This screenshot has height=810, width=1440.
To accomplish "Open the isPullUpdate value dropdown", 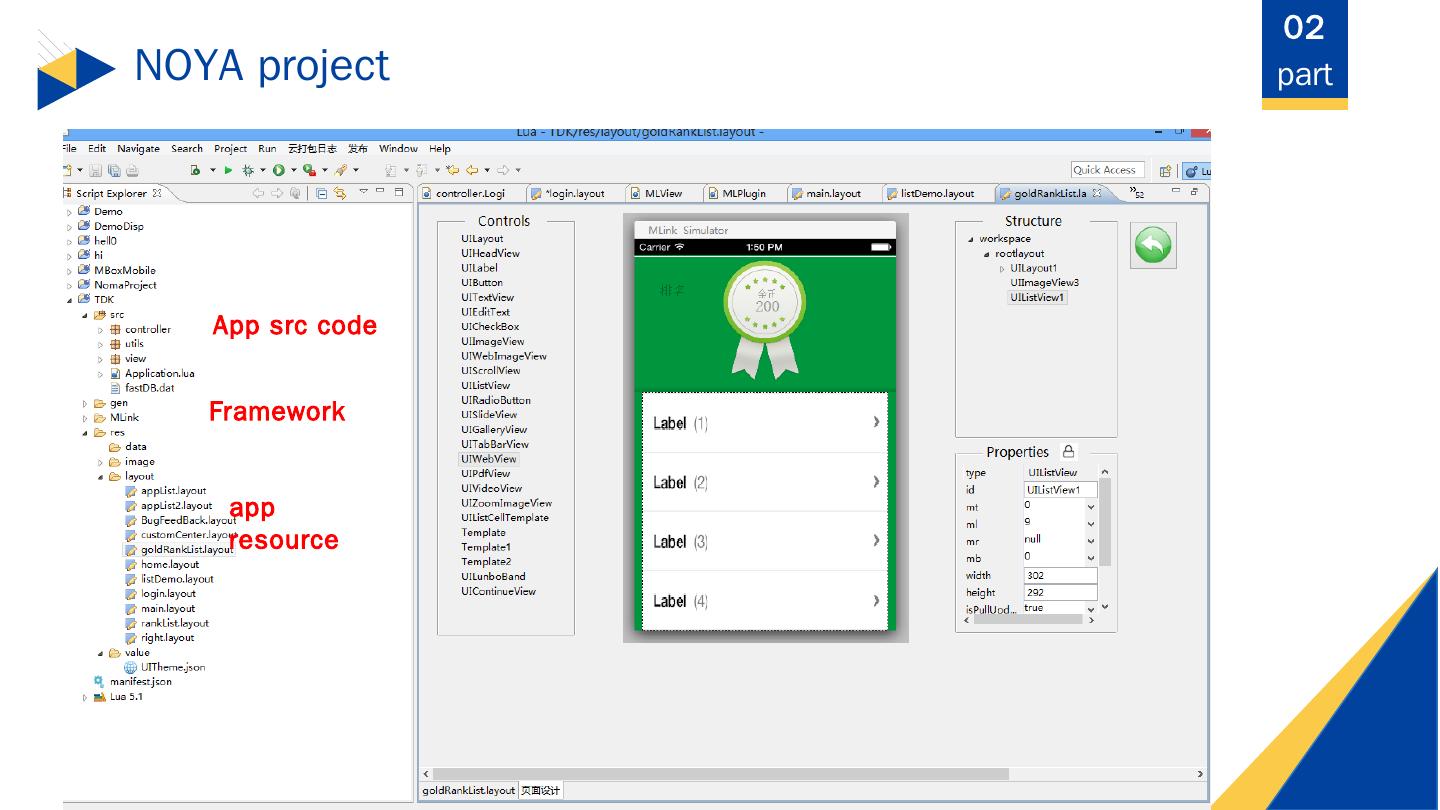I will pyautogui.click(x=1090, y=608).
